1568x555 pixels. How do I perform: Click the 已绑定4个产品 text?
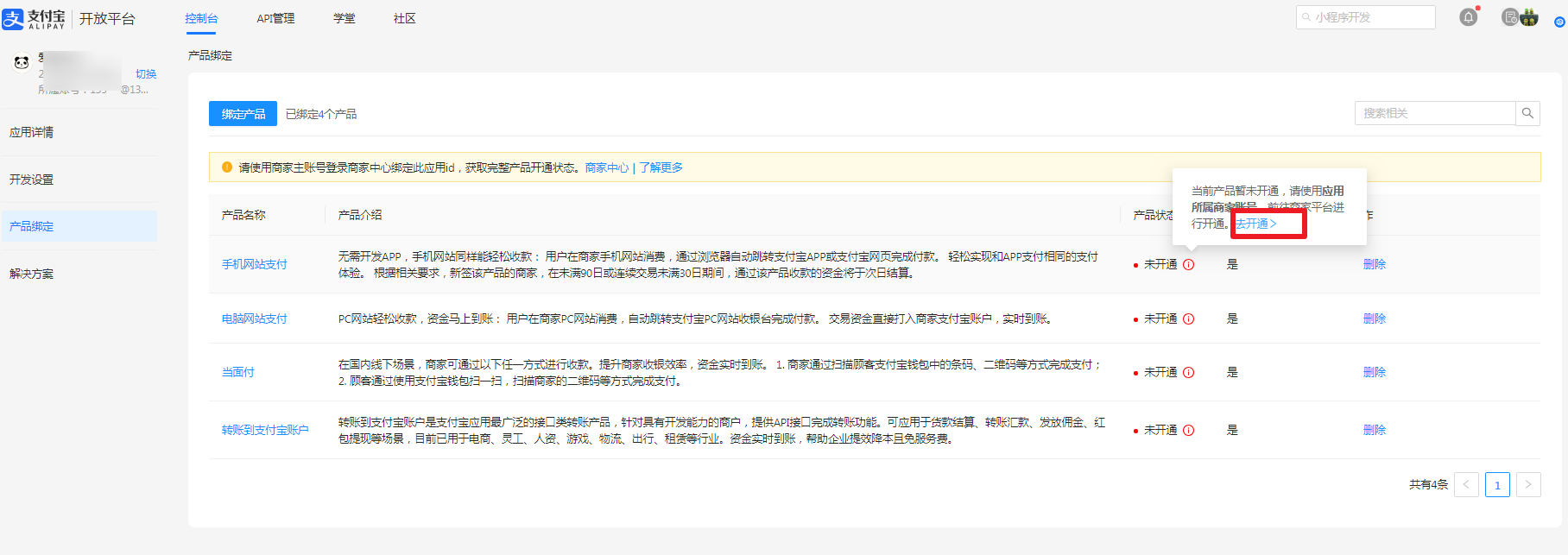click(x=321, y=114)
